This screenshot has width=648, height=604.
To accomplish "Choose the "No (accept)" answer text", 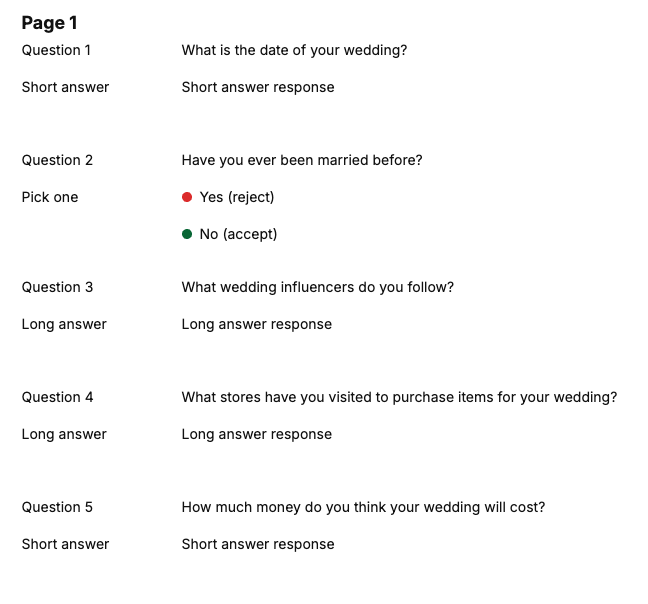I will (x=238, y=234).
